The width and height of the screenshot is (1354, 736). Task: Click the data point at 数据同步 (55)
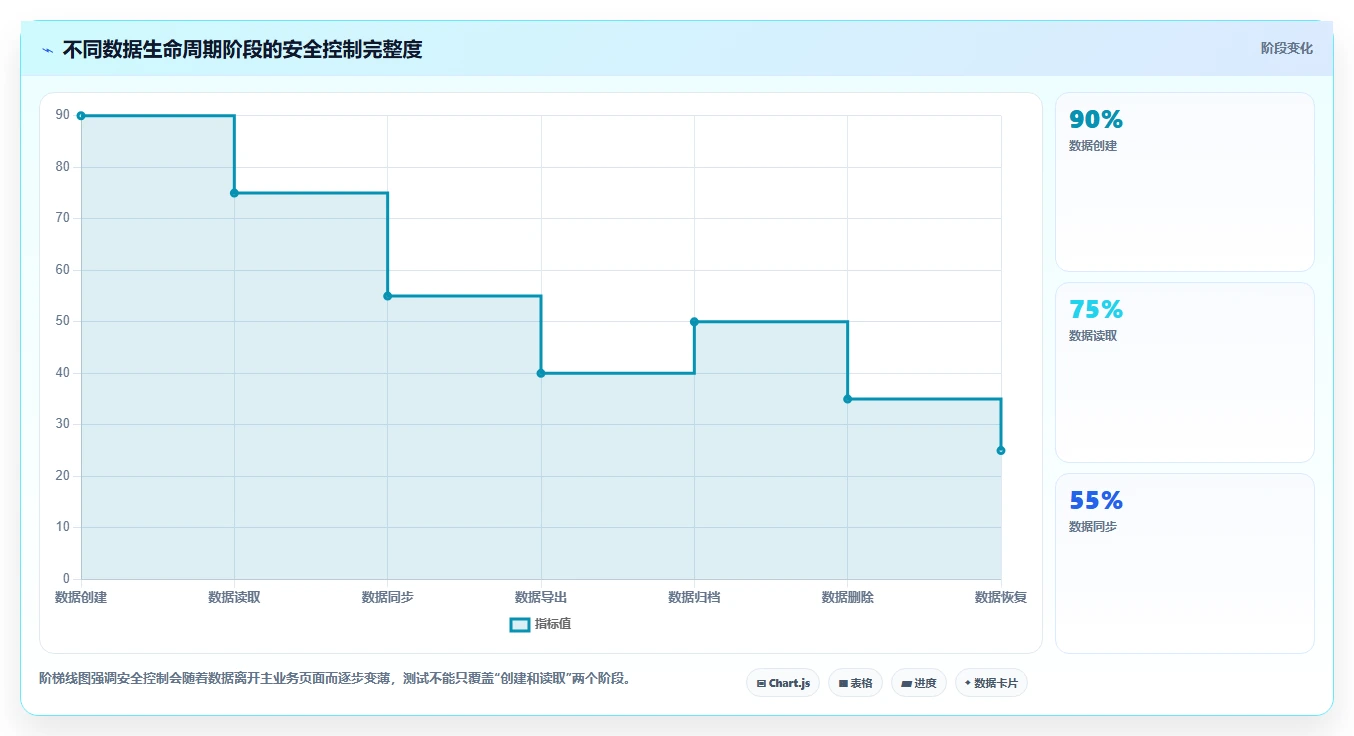click(x=388, y=296)
